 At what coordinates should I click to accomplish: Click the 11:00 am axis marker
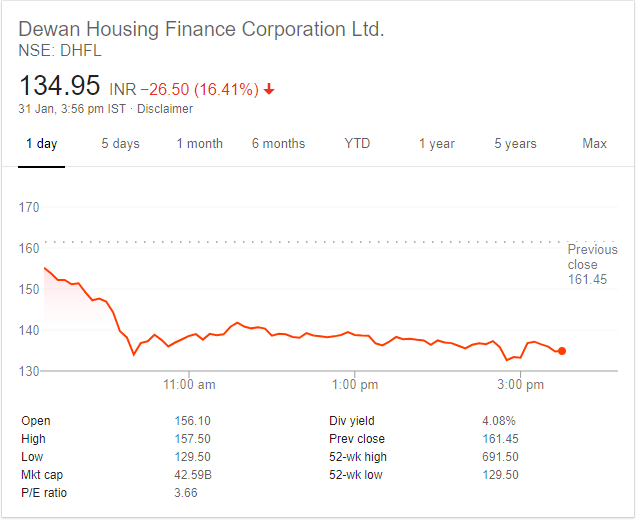click(189, 384)
